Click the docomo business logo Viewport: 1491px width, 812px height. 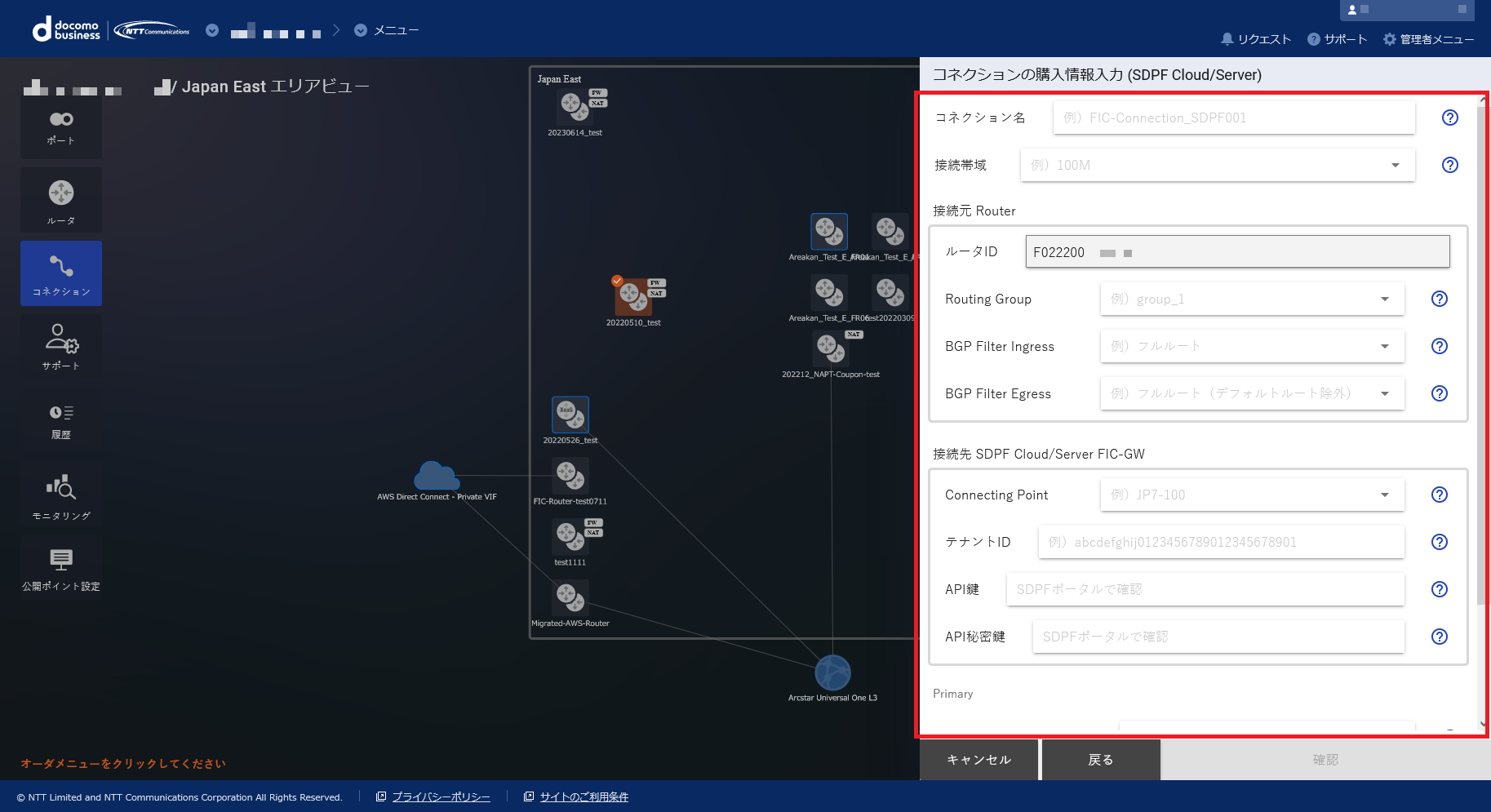tap(66, 30)
